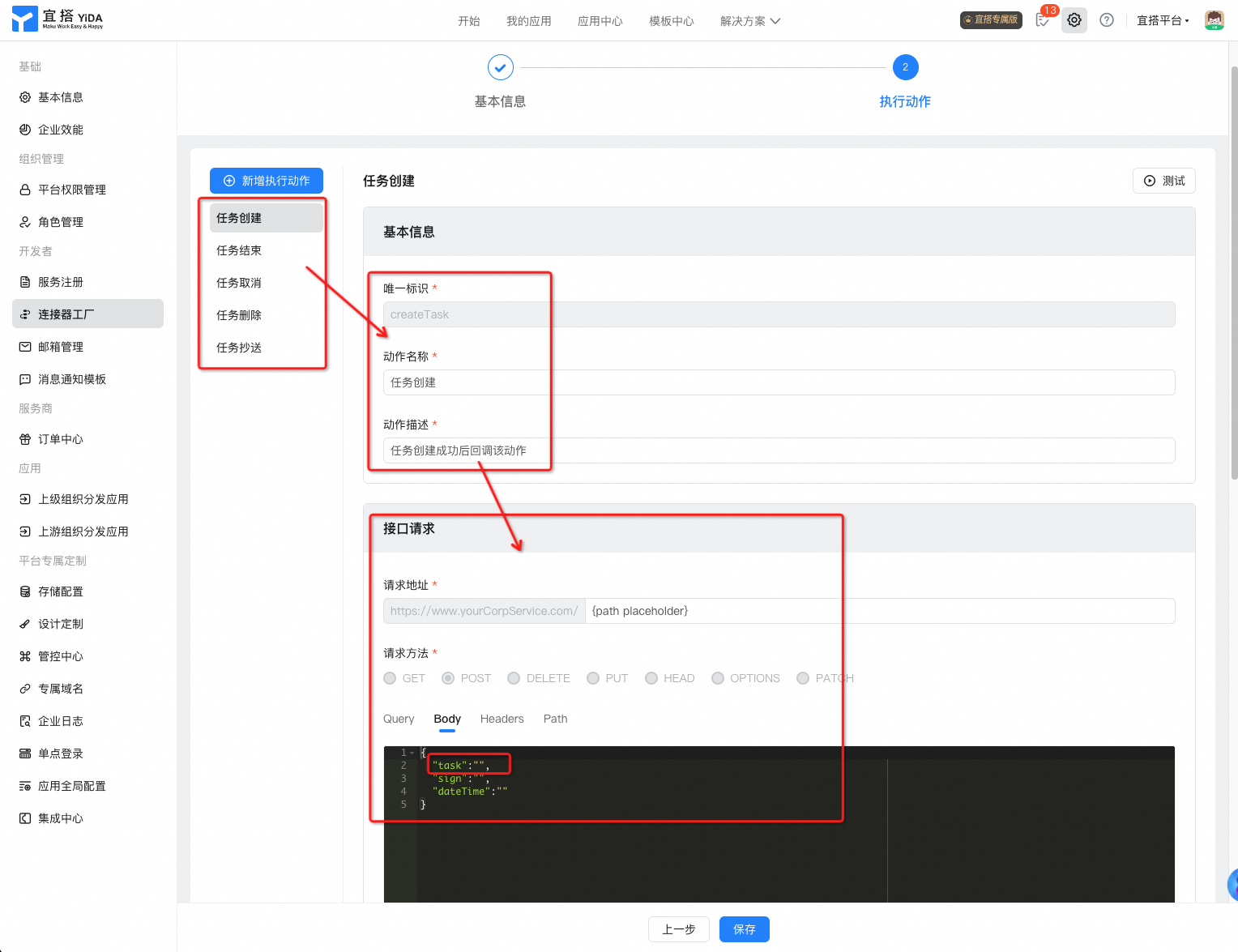The image size is (1238, 952).
Task: Click the 企业日志 search-document icon
Action: pos(25,721)
